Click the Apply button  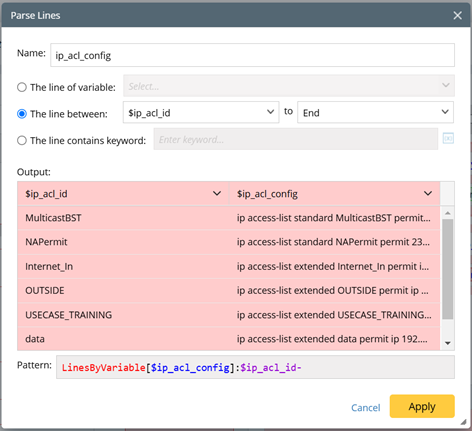(422, 406)
